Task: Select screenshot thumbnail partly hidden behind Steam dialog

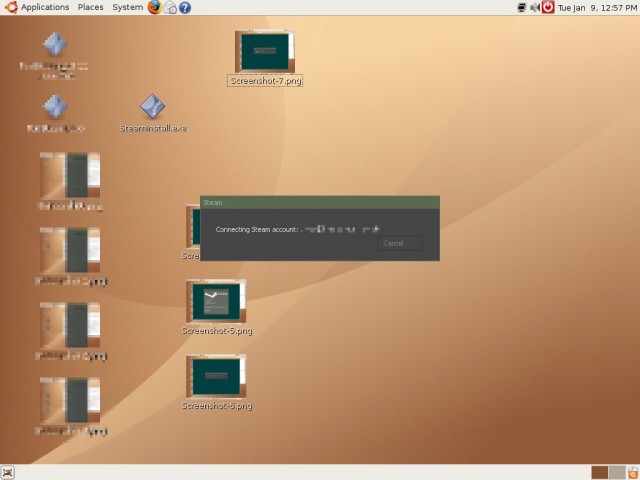Action: point(193,227)
